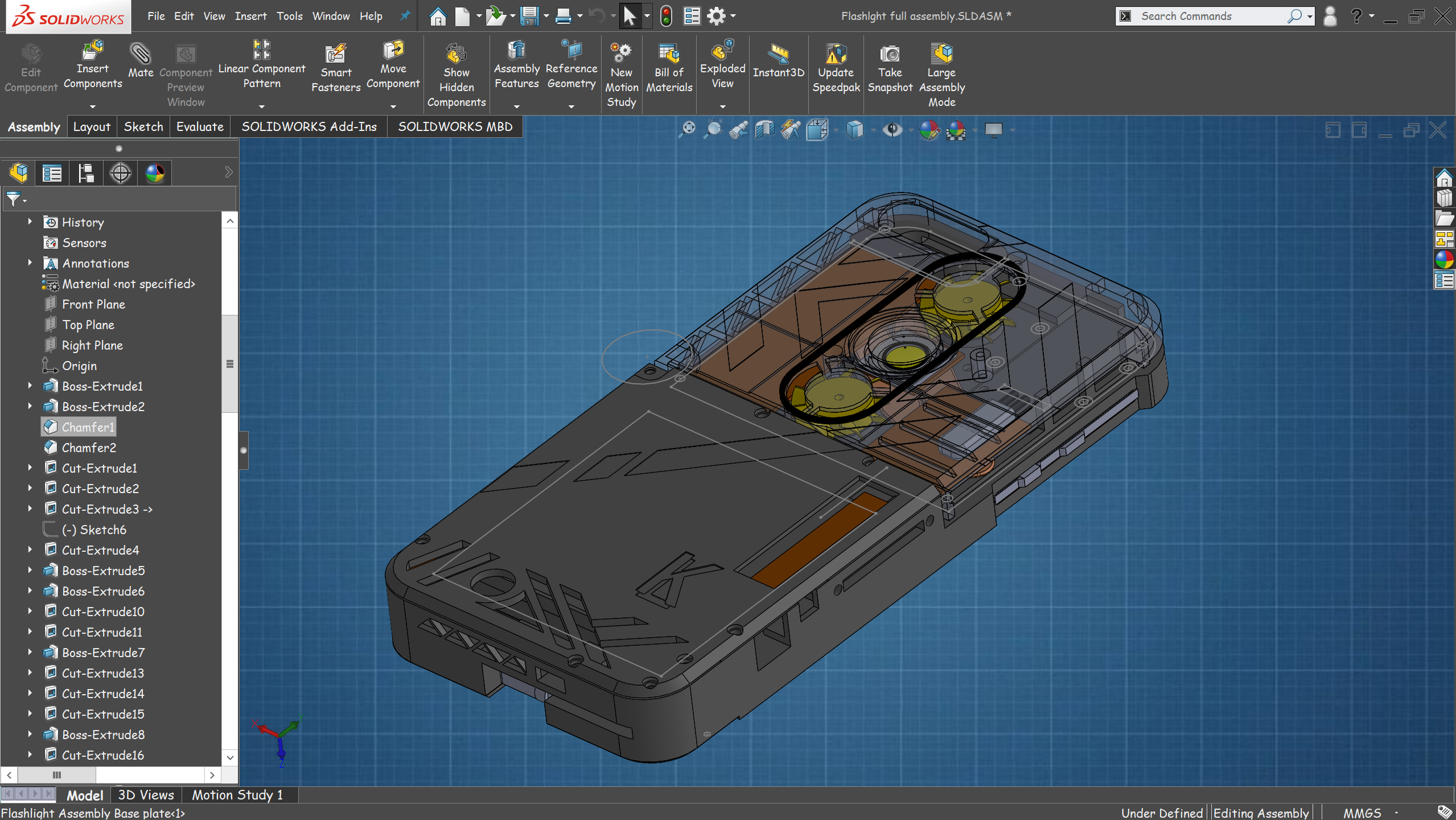Open Insert Components dropdown arrow
Viewport: 1456px width, 820px height.
pos(93,106)
